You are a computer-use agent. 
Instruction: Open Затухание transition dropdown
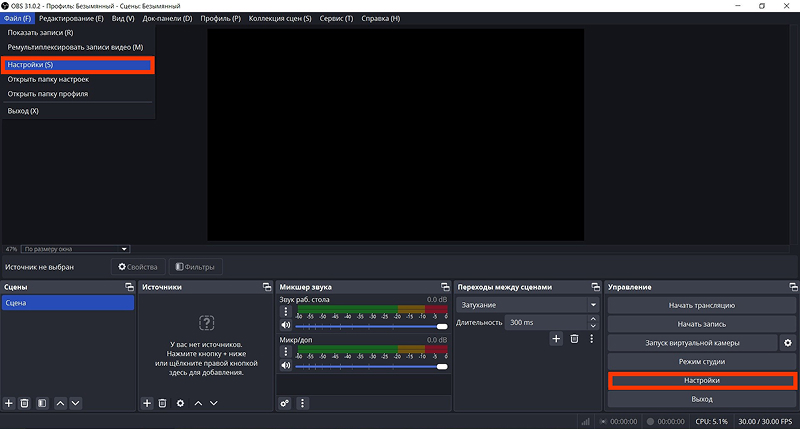(x=528, y=305)
